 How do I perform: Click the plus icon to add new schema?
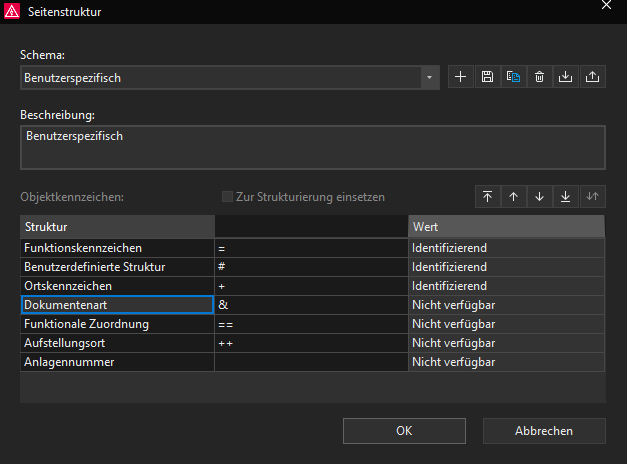point(461,77)
